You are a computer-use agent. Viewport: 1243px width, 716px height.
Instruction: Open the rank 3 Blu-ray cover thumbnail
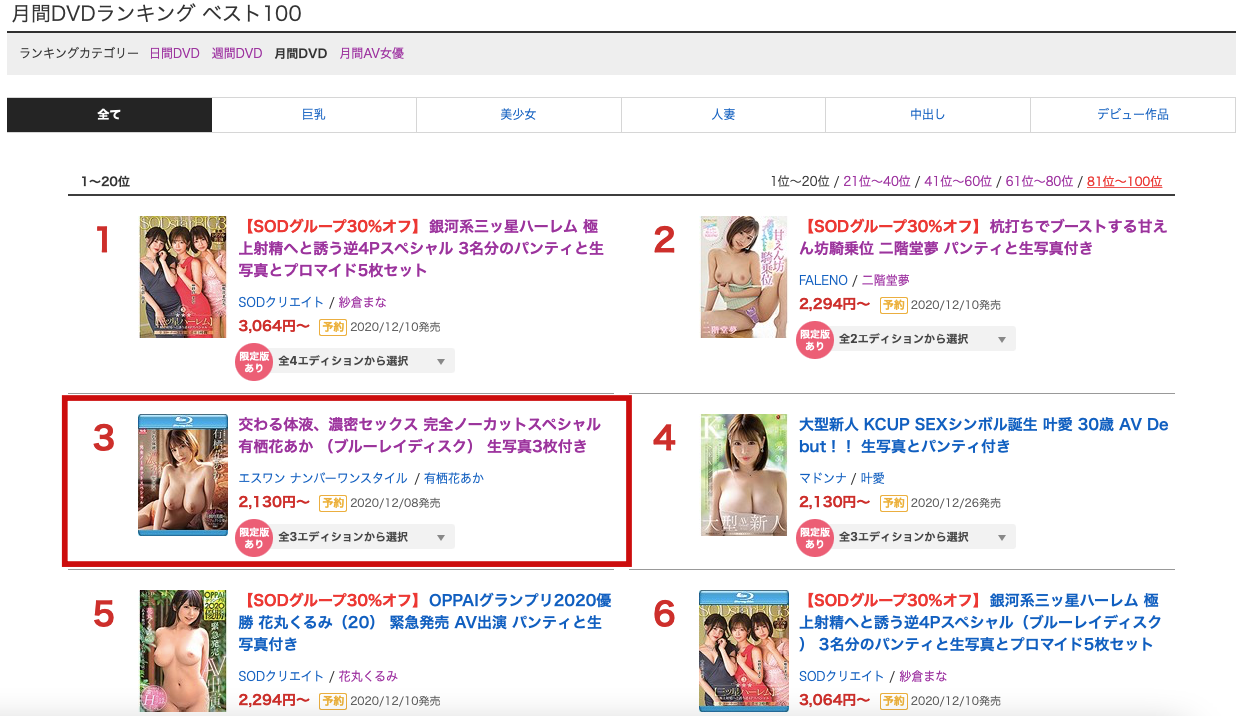point(183,475)
